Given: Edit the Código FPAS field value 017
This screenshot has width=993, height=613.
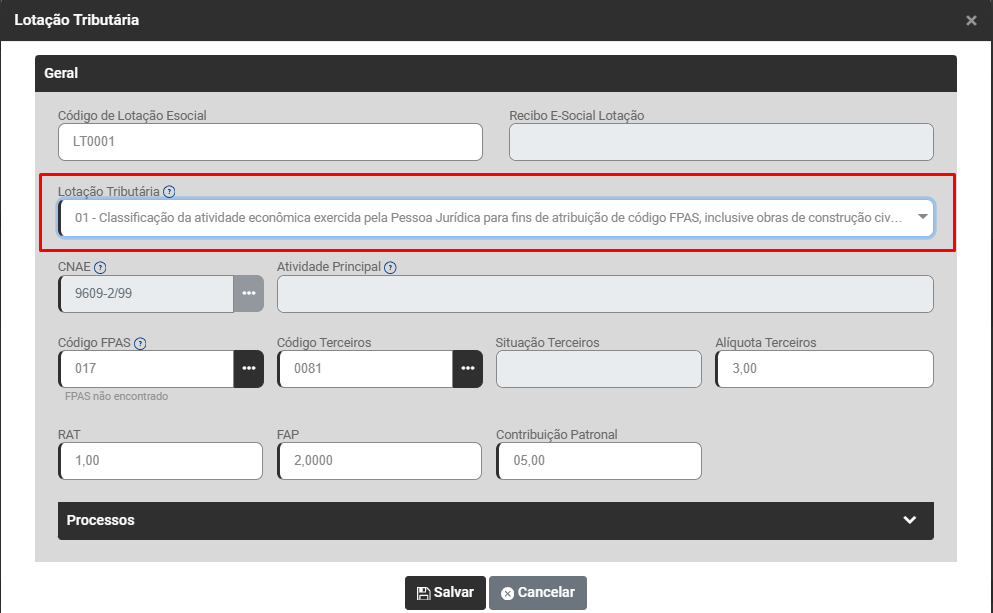Looking at the screenshot, I should click(146, 369).
